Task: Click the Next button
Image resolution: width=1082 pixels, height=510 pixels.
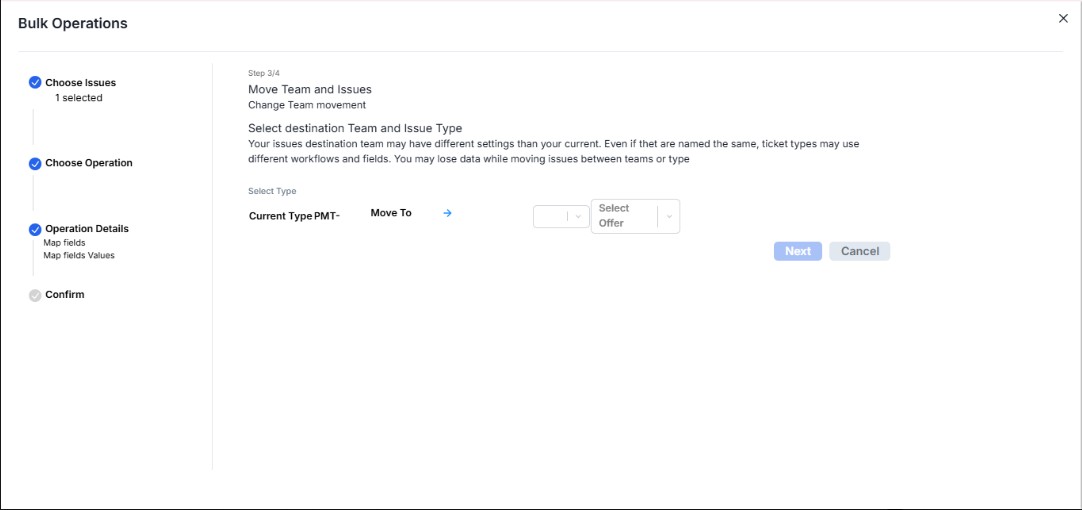Action: [x=798, y=251]
